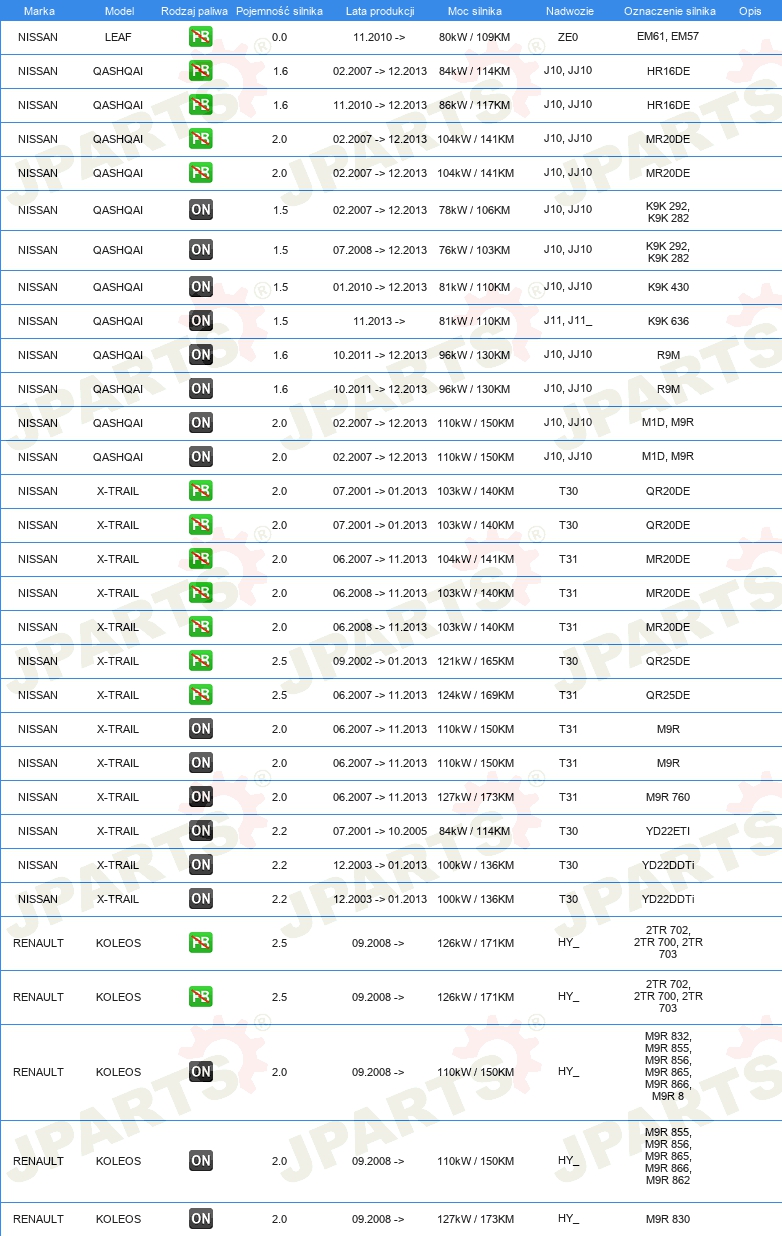
Task: Click the PB fuel icon for the 124kW X-TRAIL
Action: click(x=200, y=695)
